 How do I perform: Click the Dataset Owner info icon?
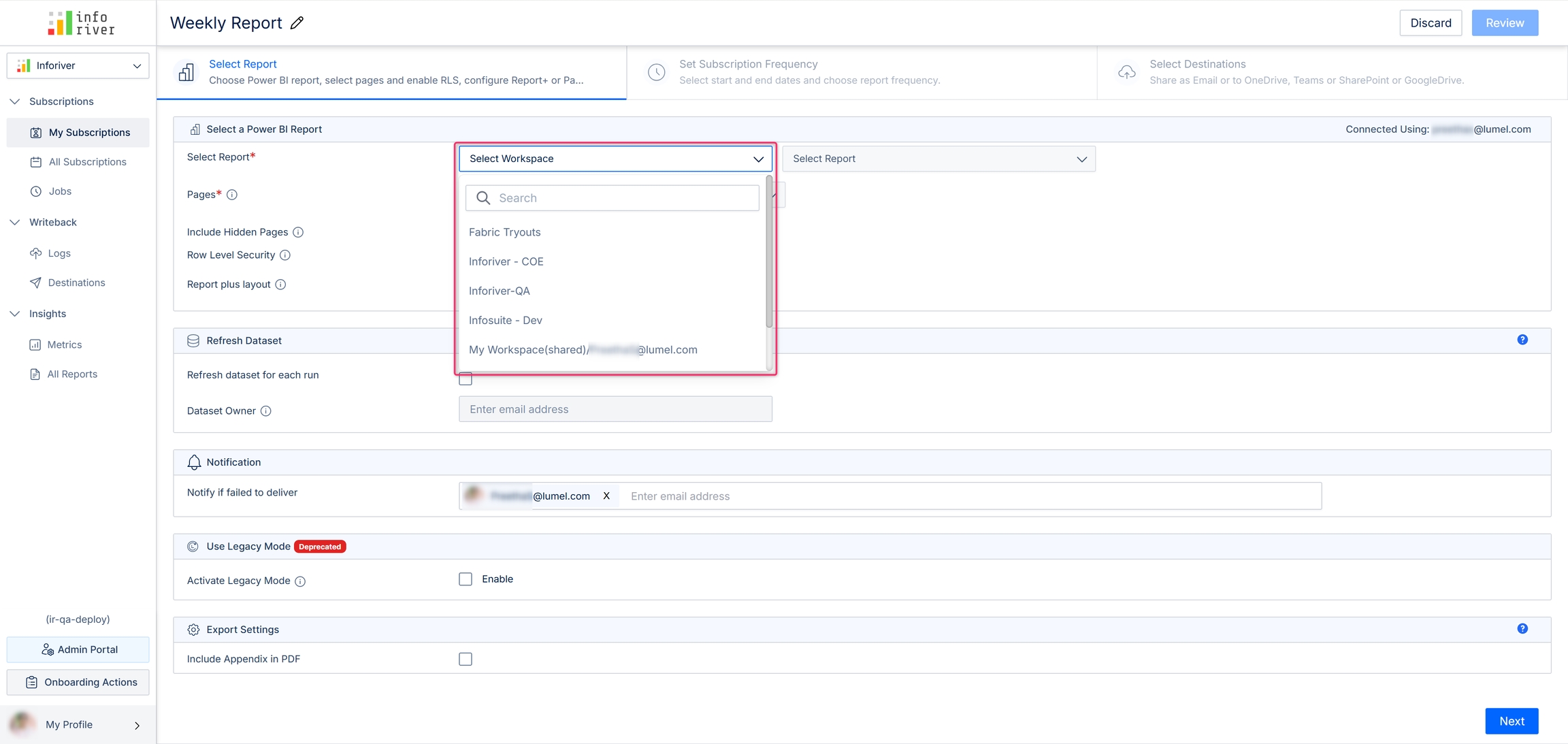point(266,411)
